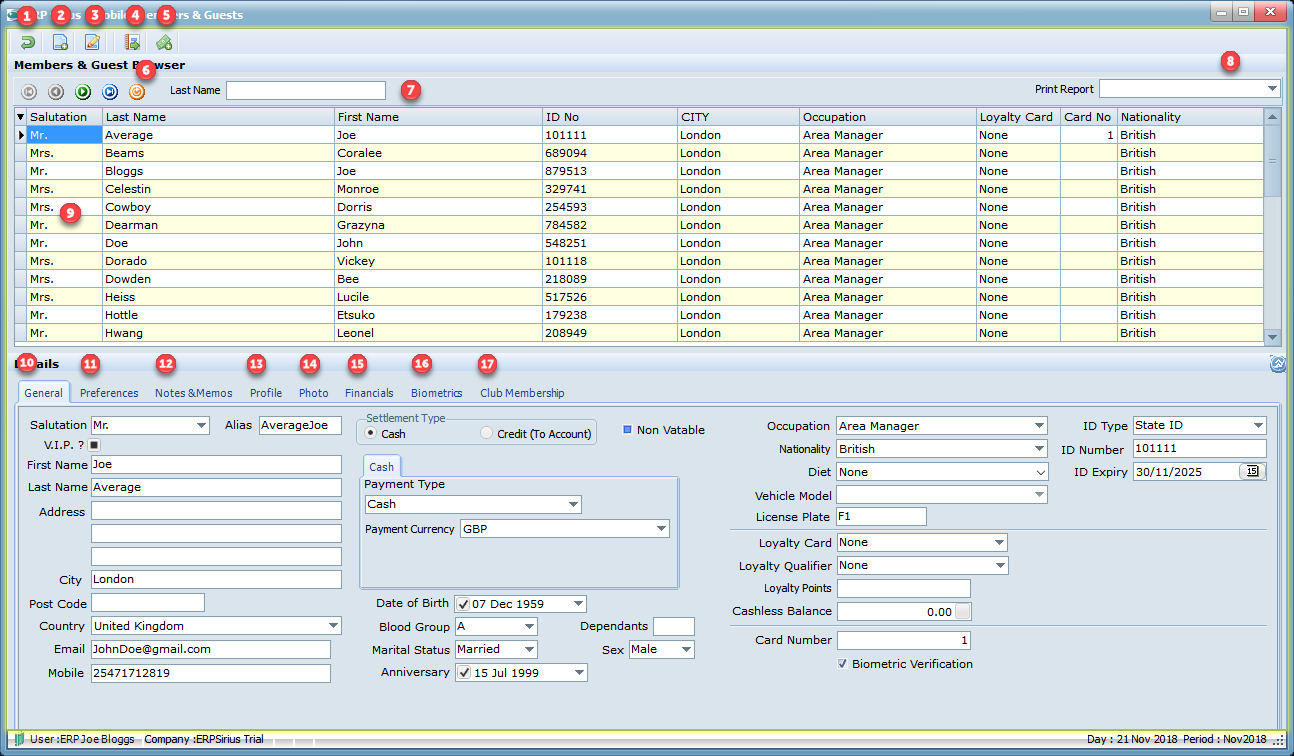Click the notebook export toolbar icon
The width and height of the screenshot is (1294, 756).
coord(132,42)
